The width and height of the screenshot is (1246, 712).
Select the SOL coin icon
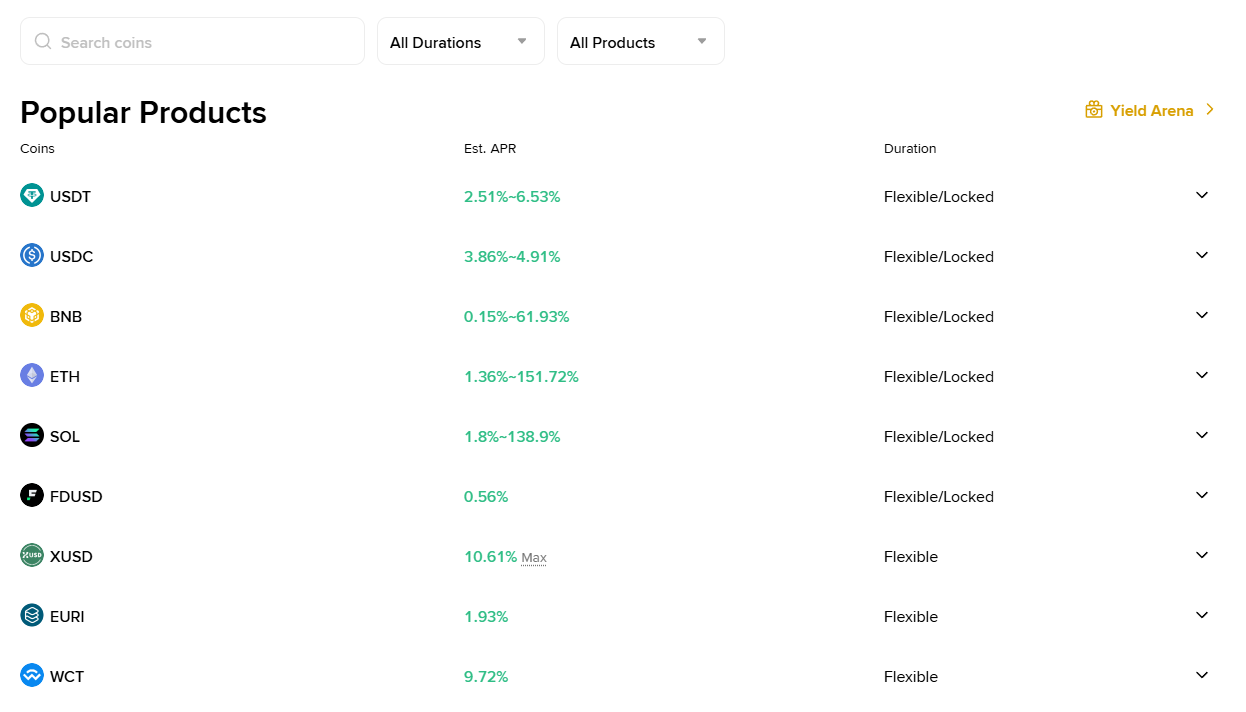pos(31,435)
